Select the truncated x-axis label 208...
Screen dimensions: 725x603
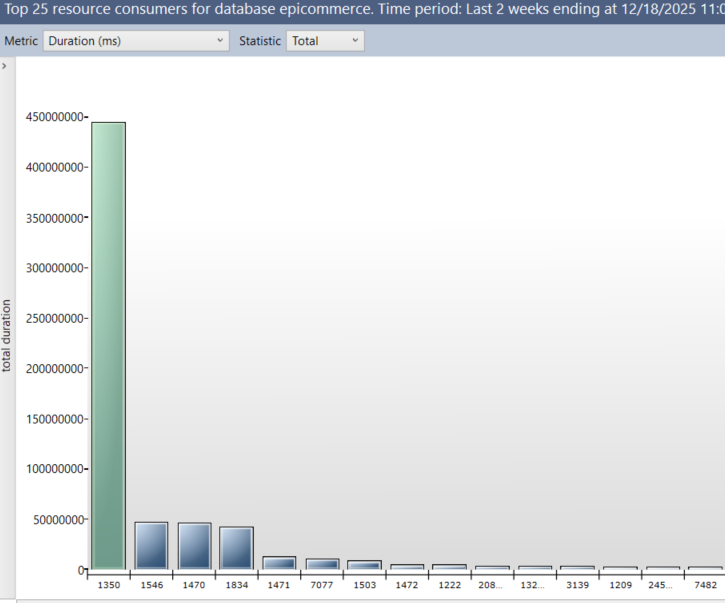[x=492, y=585]
